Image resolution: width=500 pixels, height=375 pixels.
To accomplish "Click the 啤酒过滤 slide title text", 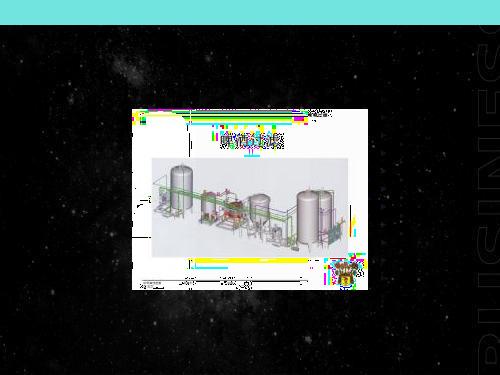I will pos(252,141).
